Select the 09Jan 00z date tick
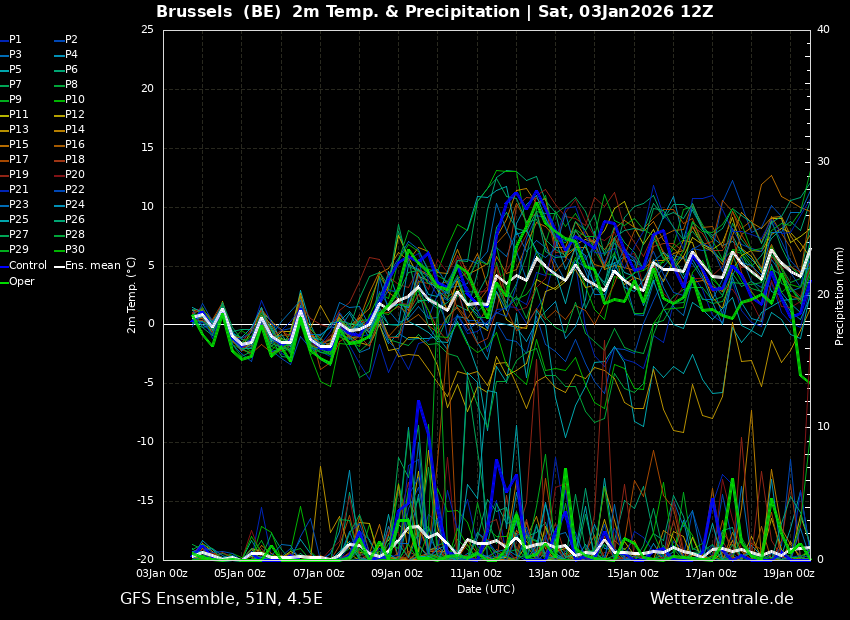This screenshot has height=620, width=850. coord(397,573)
